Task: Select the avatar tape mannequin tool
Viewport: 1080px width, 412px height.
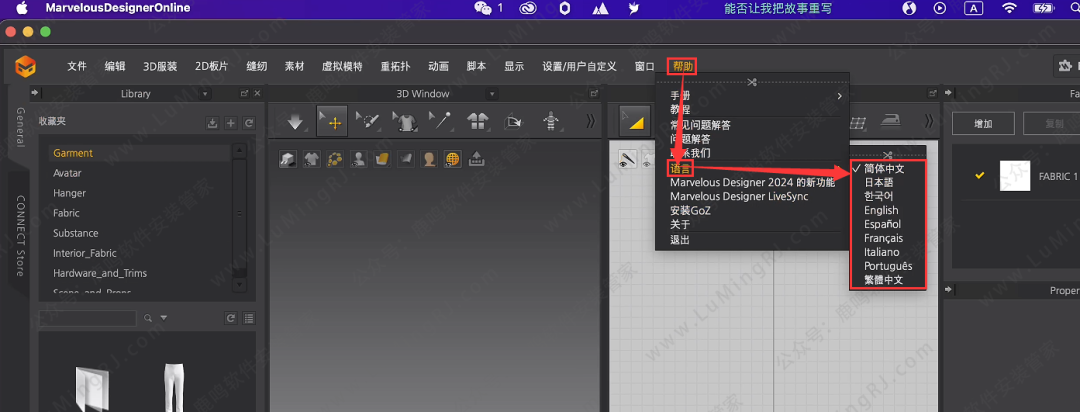Action: point(550,121)
